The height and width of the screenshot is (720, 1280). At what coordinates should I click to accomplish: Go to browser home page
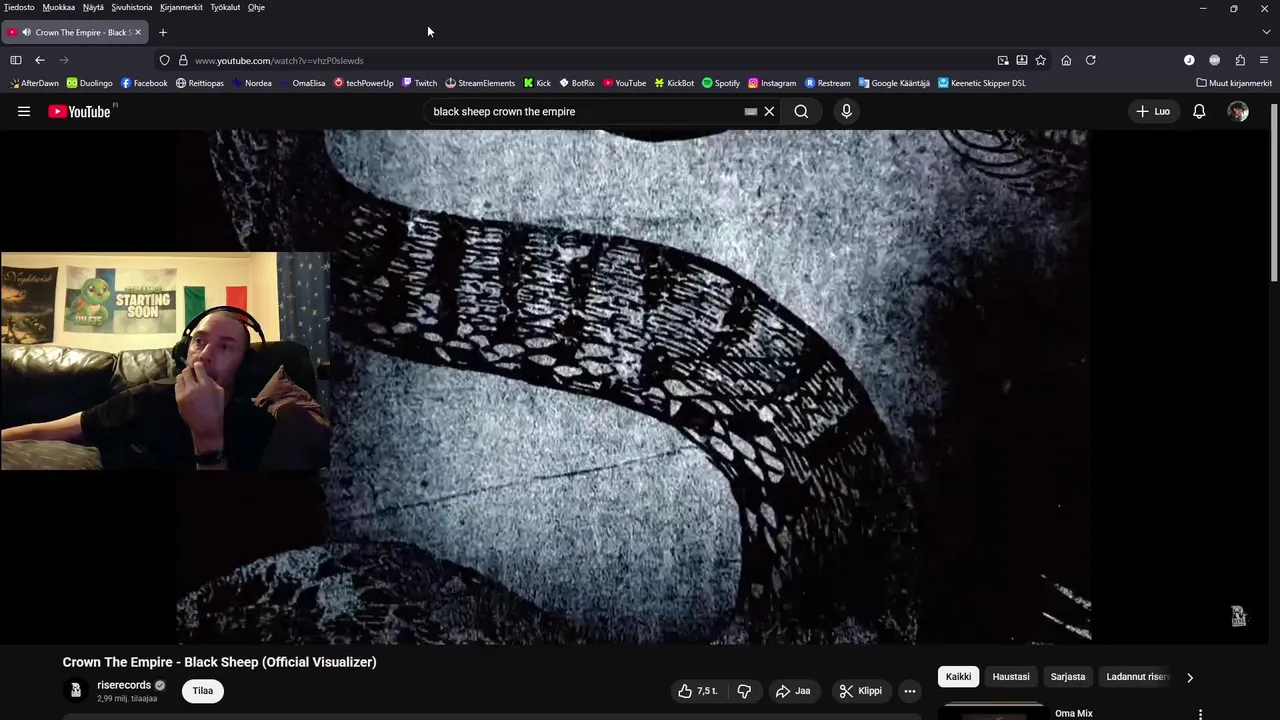1066,60
